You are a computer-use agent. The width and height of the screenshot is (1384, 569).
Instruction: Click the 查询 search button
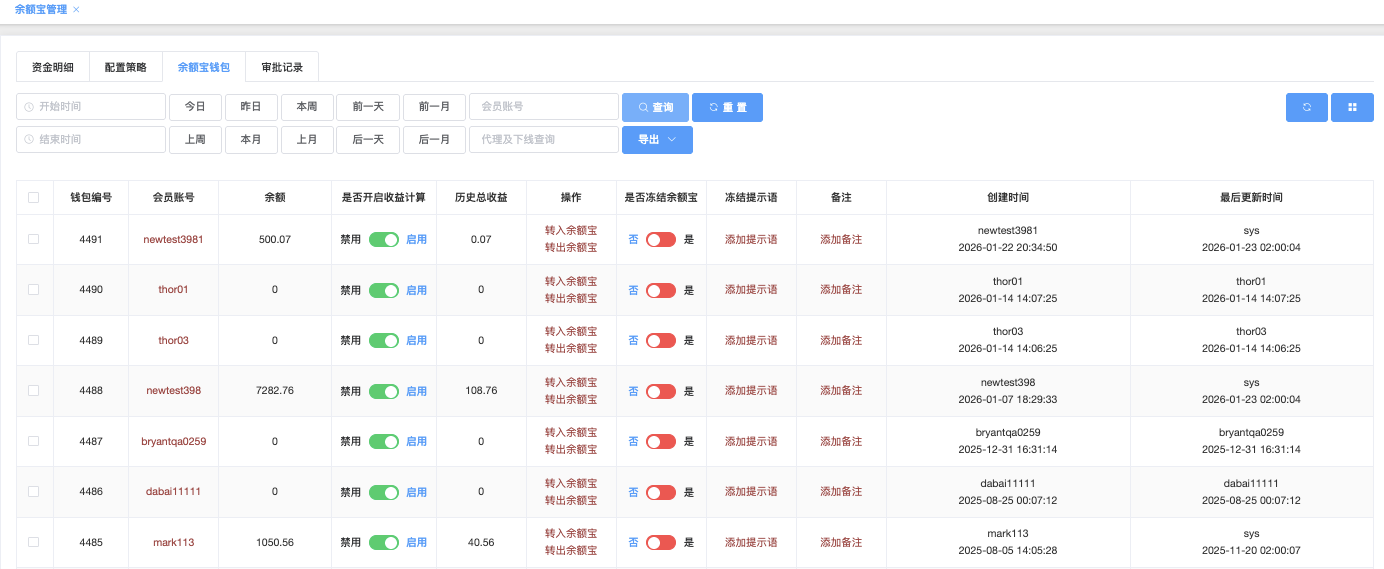655,107
